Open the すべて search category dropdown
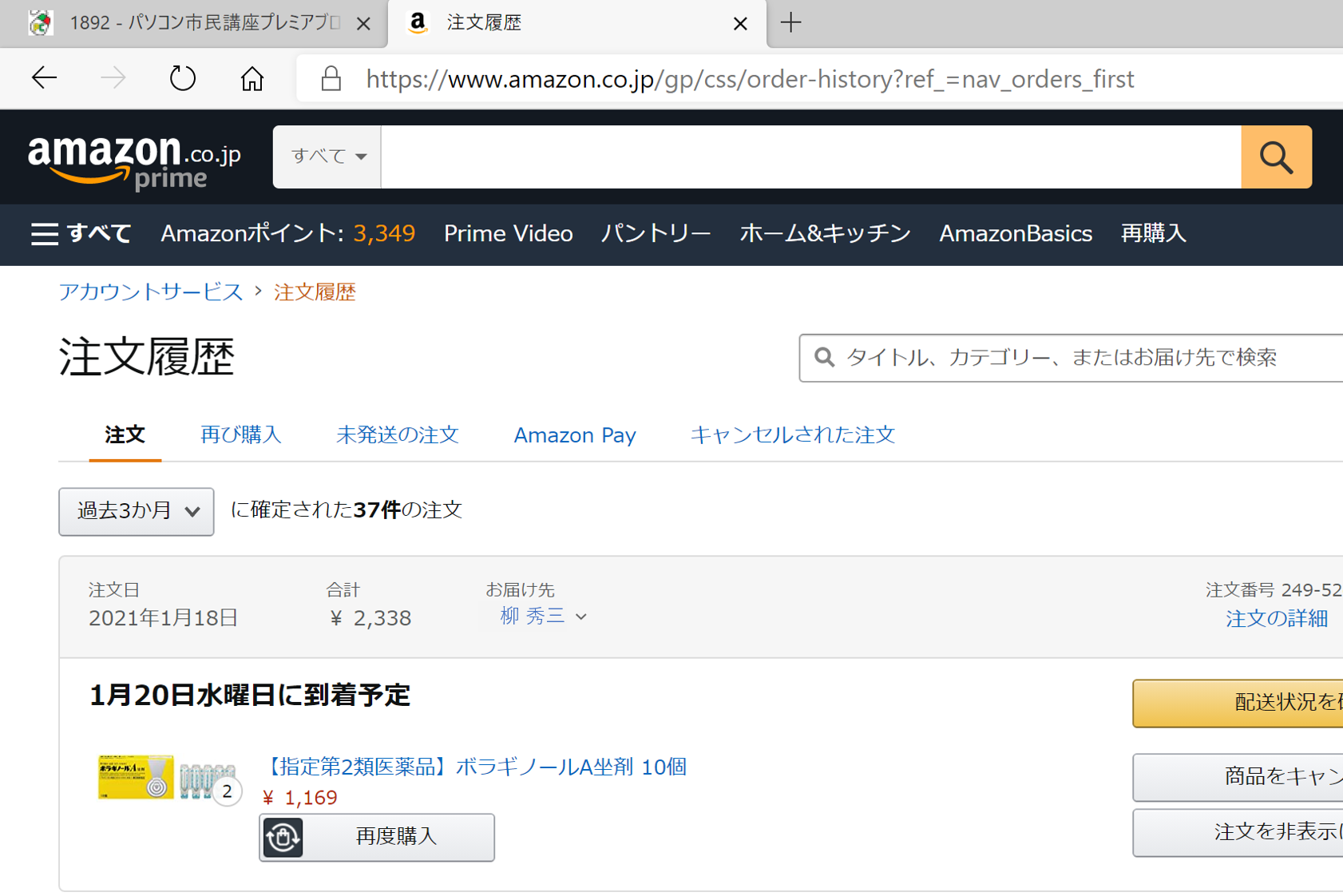Viewport: 1343px width, 896px height. coord(327,157)
